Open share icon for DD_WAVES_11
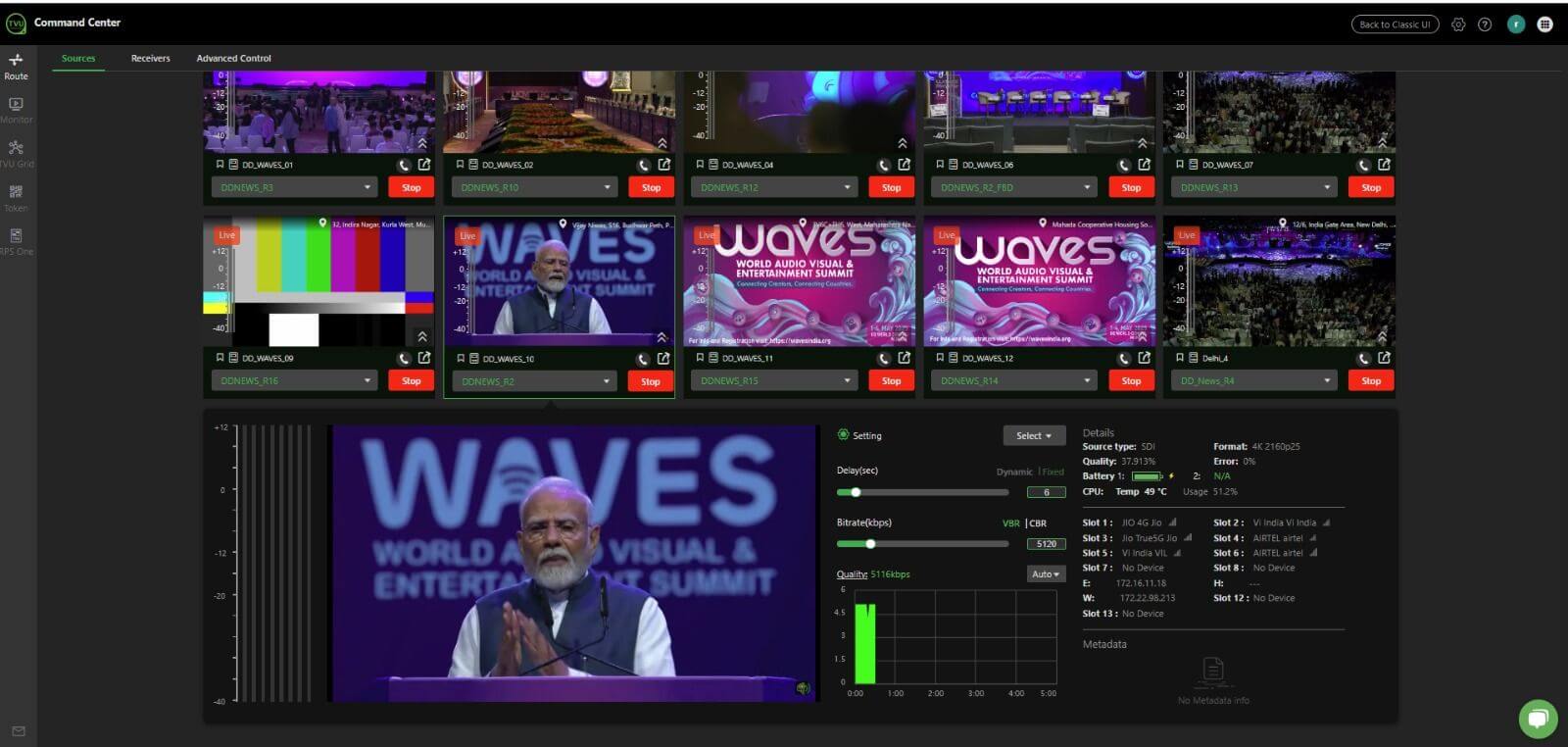The image size is (1568, 747). [904, 358]
